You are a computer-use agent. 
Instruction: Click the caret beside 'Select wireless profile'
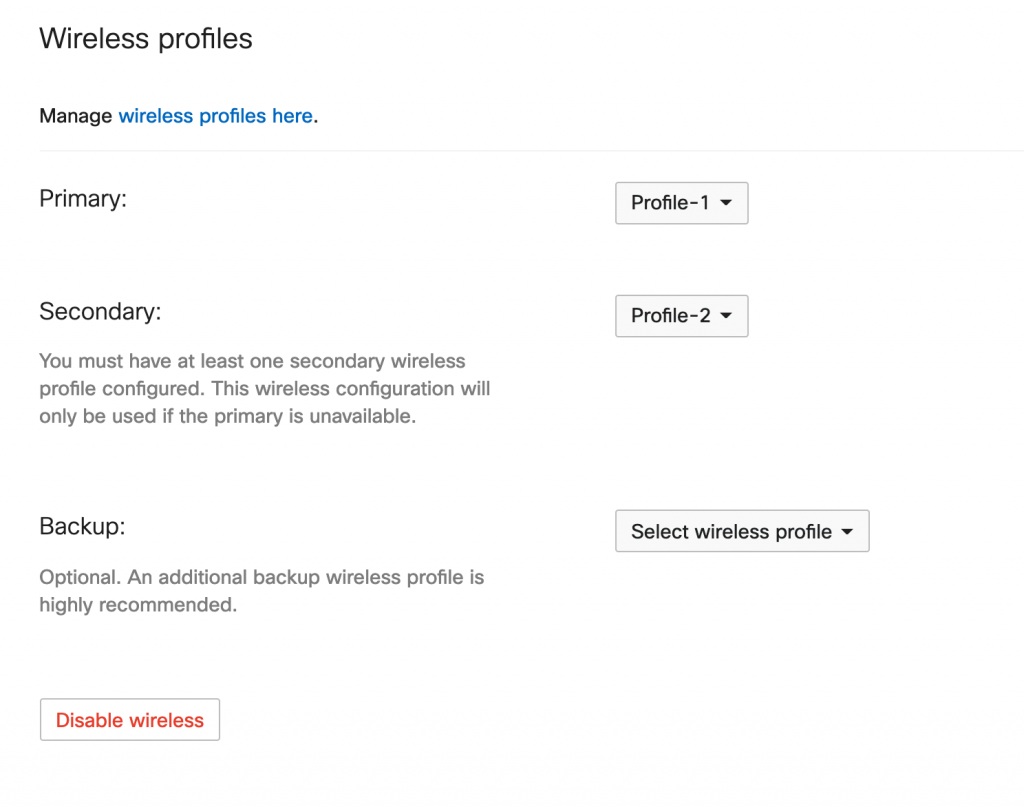pos(848,532)
